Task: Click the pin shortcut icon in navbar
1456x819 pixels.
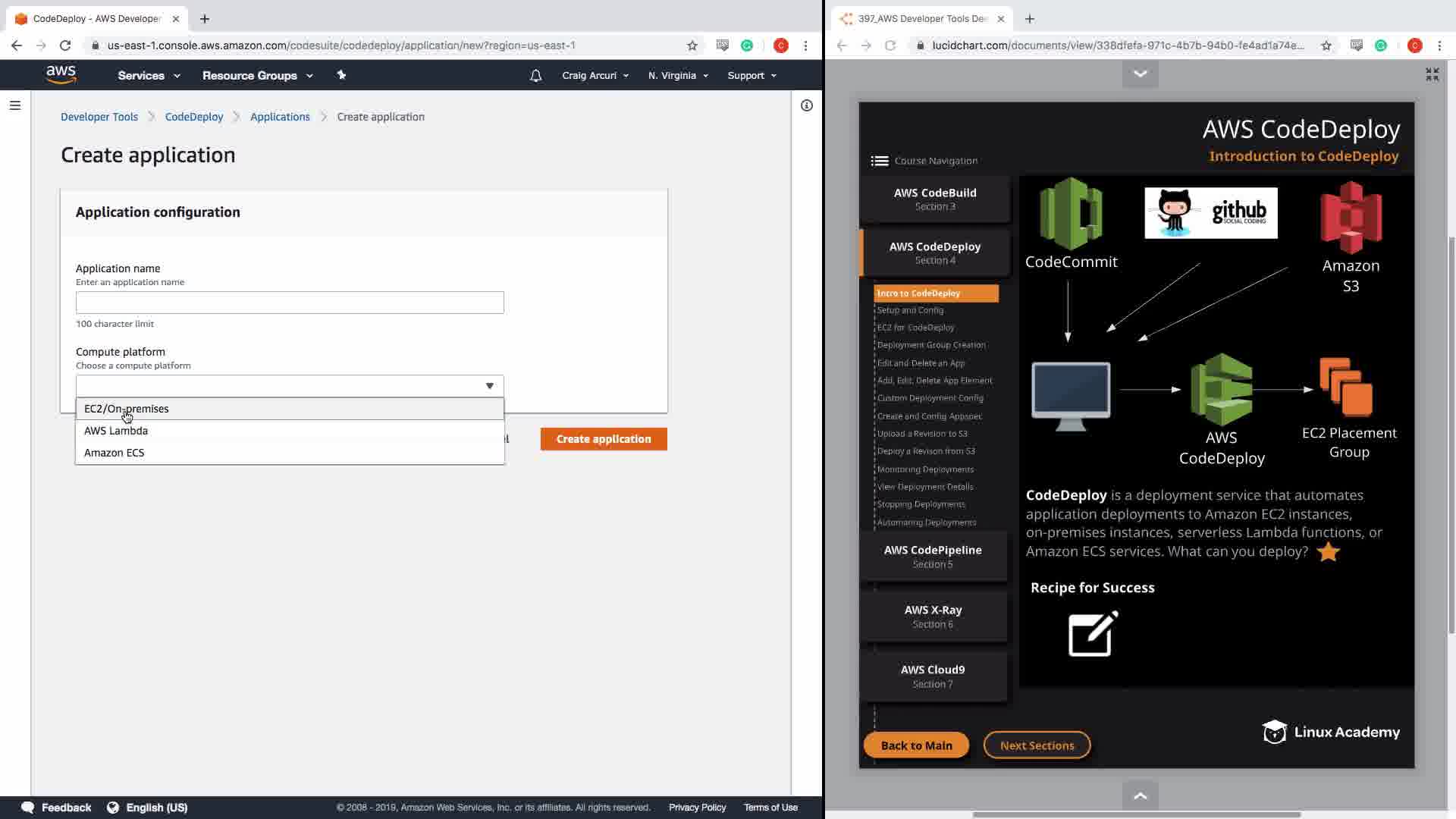Action: click(341, 75)
